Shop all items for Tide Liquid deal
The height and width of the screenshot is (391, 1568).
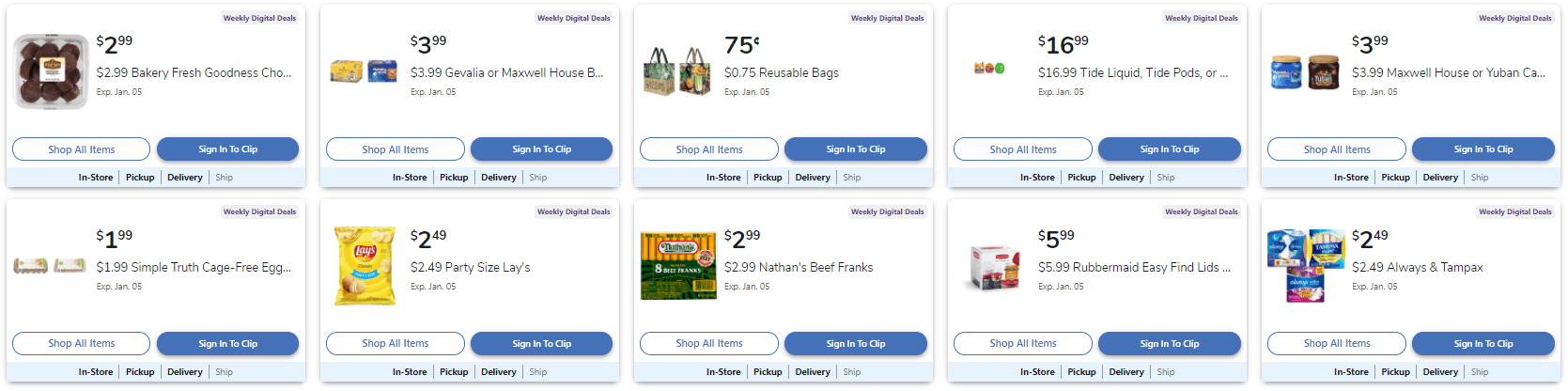pyautogui.click(x=1022, y=149)
